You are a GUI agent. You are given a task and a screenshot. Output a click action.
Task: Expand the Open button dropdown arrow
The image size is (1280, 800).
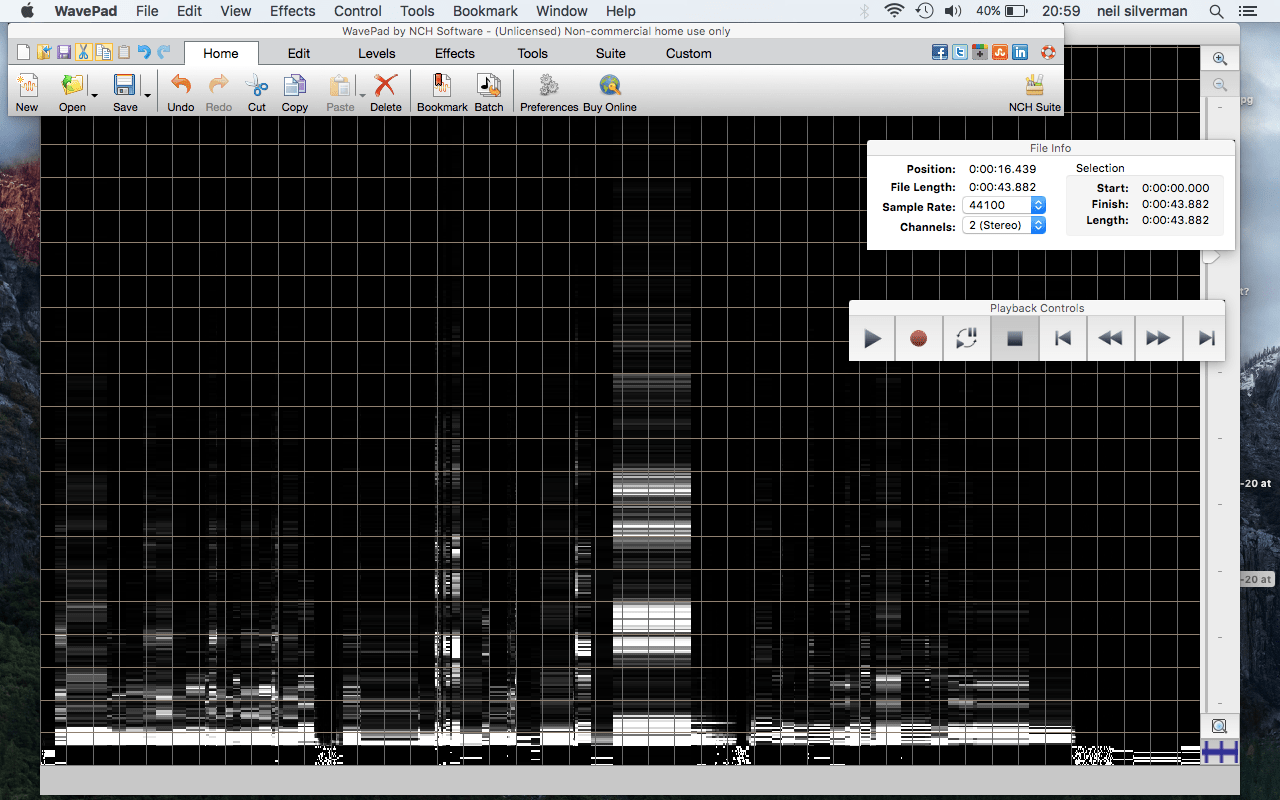click(95, 96)
